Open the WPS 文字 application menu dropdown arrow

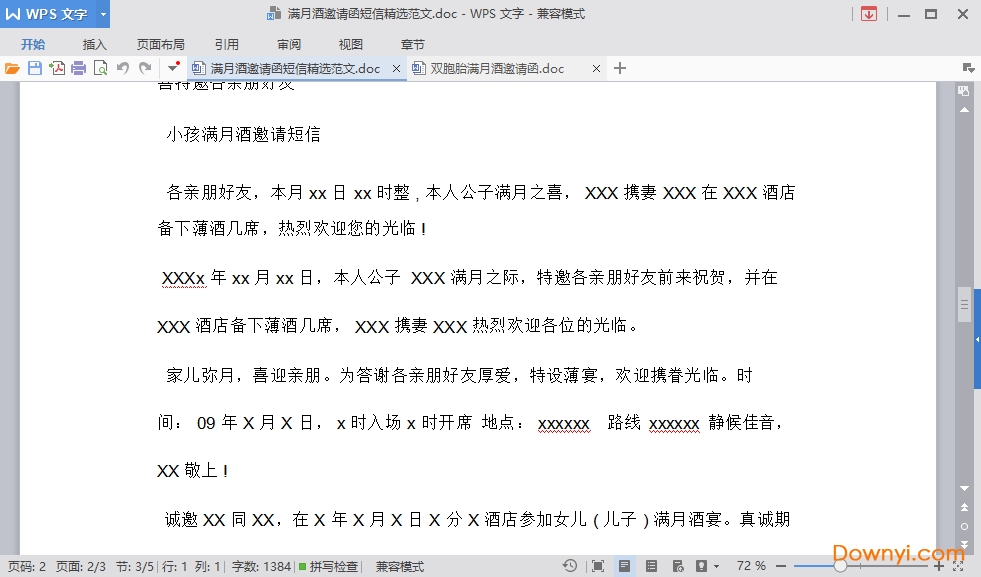pos(103,14)
